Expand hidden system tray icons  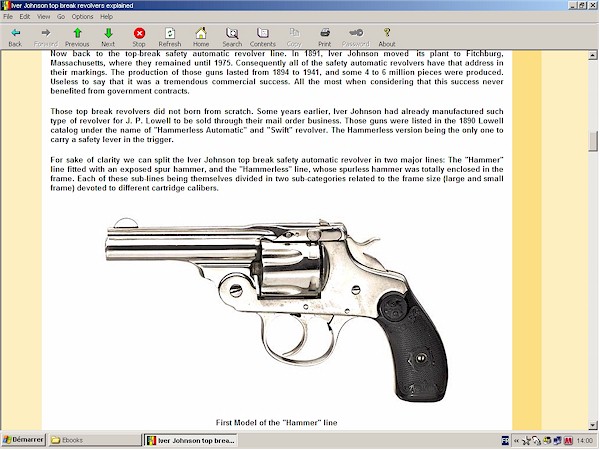pyautogui.click(x=516, y=441)
